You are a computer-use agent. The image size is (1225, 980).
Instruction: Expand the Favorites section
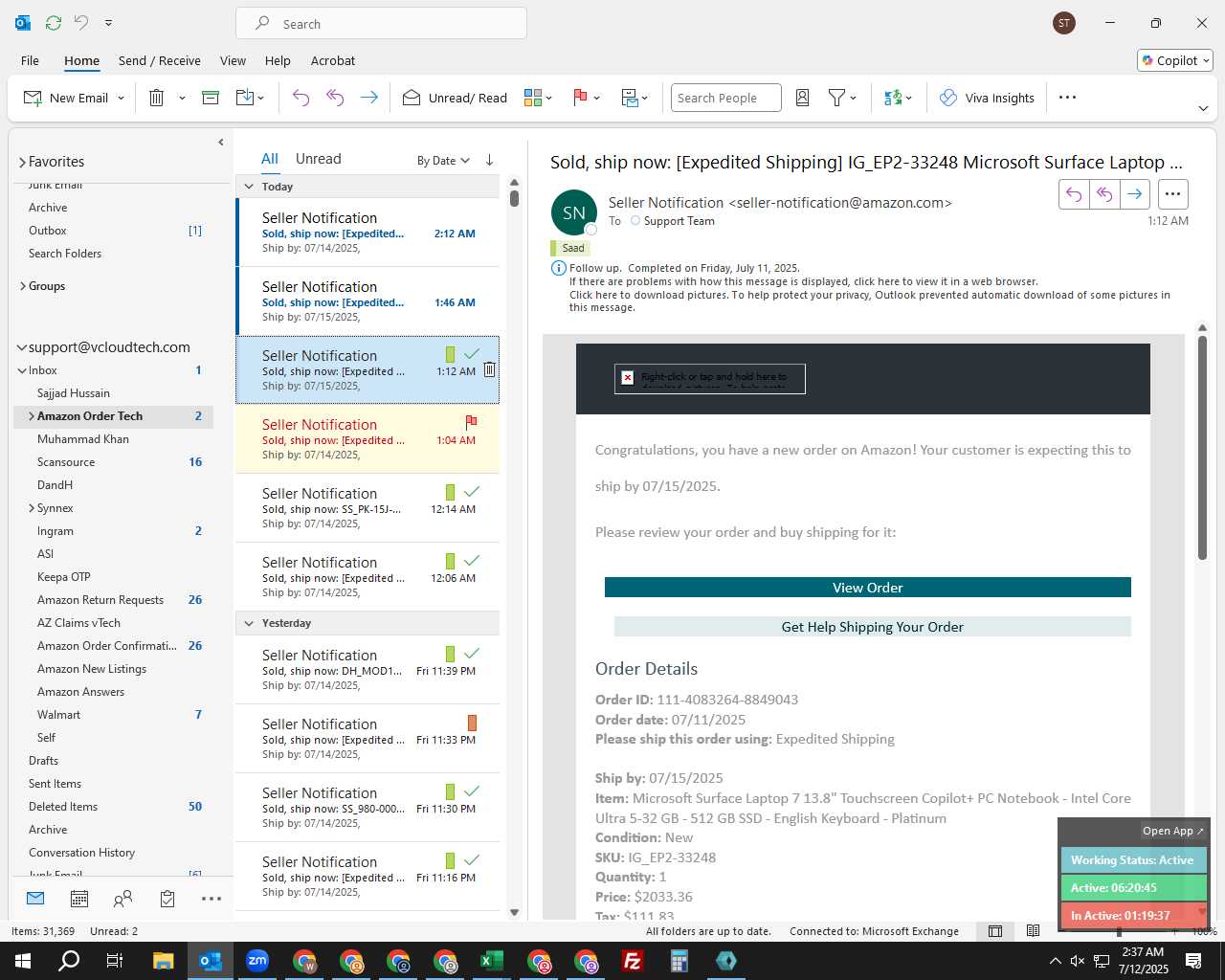click(22, 163)
